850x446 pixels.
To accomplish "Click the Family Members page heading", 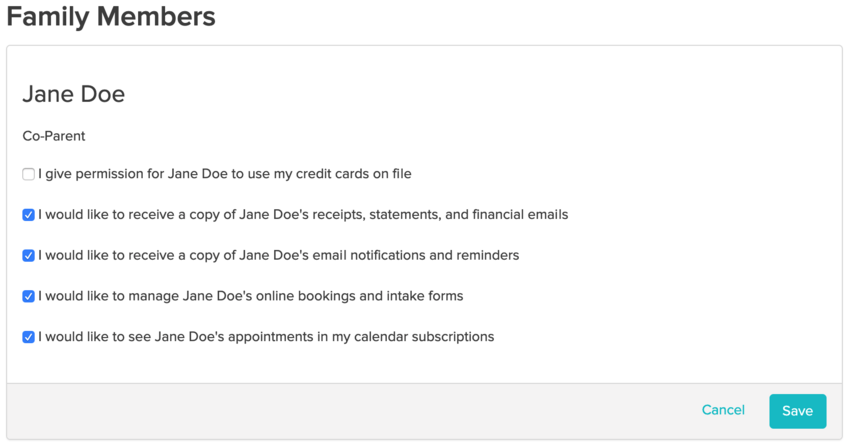I will pyautogui.click(x=111, y=17).
